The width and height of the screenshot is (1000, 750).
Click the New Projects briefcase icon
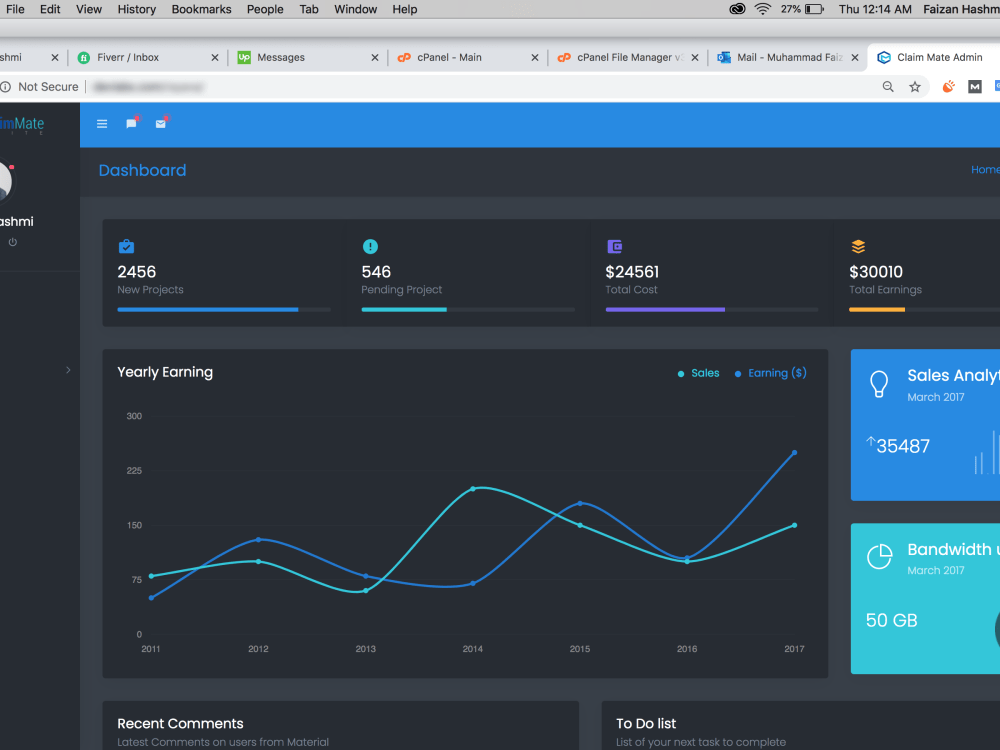(126, 246)
